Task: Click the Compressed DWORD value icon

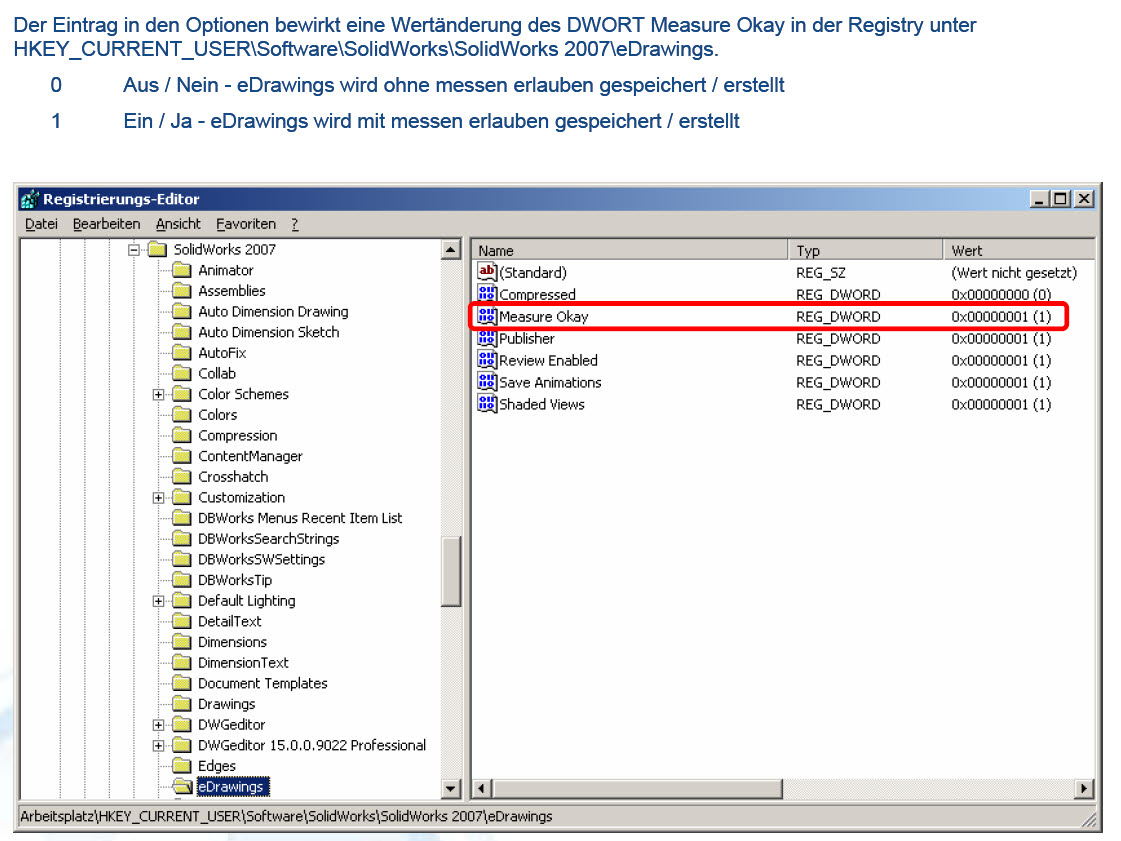Action: 487,294
